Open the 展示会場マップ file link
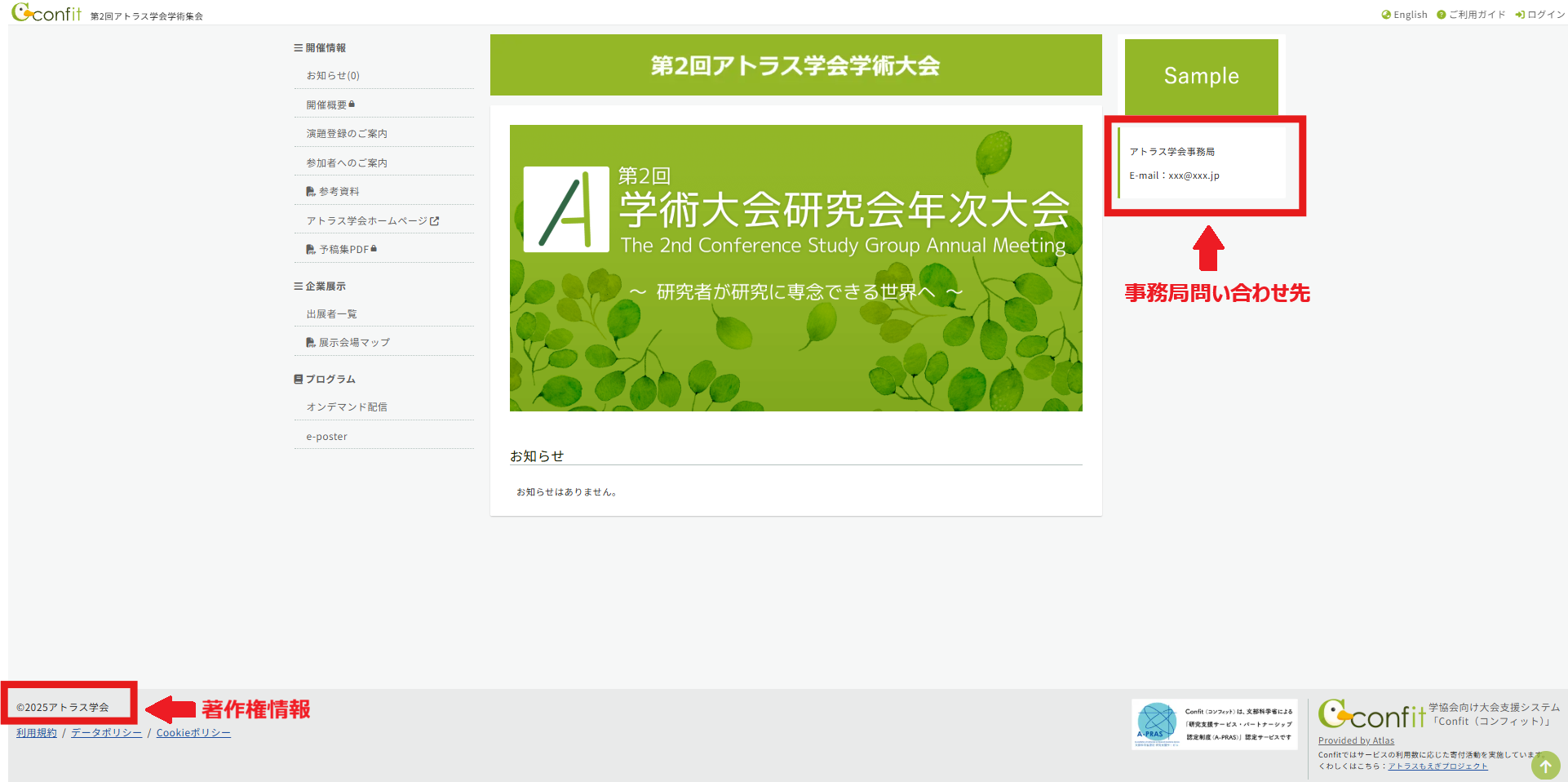The height and width of the screenshot is (782, 1568). (353, 343)
